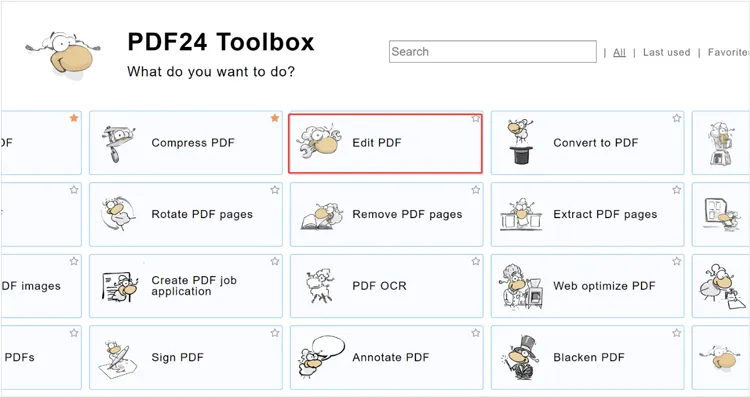Open the partially visible 'PDFs' tile
Screen dimensions: 750x397
tap(41, 357)
